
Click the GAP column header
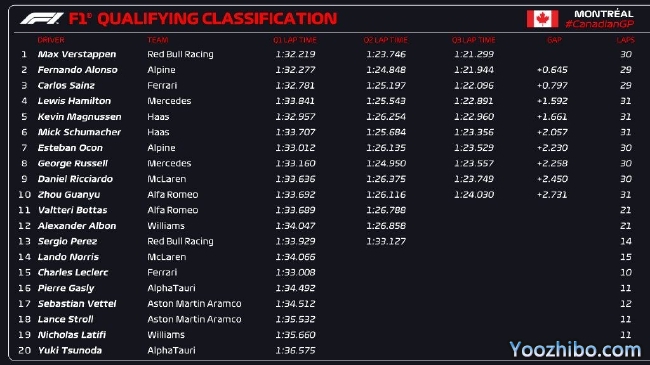[x=554, y=40]
